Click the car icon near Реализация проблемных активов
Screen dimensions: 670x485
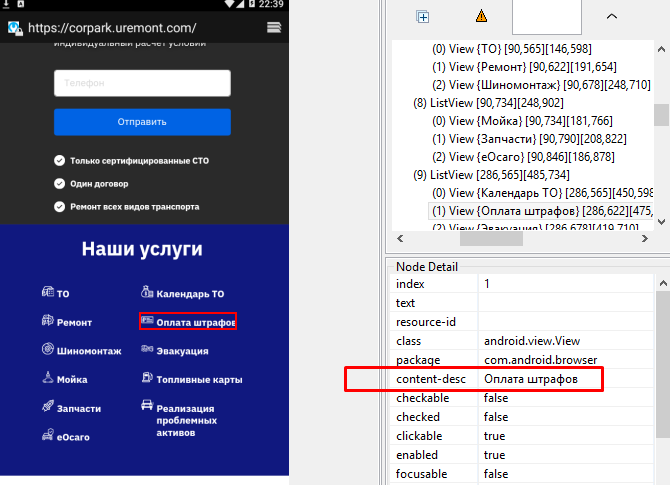[x=147, y=405]
